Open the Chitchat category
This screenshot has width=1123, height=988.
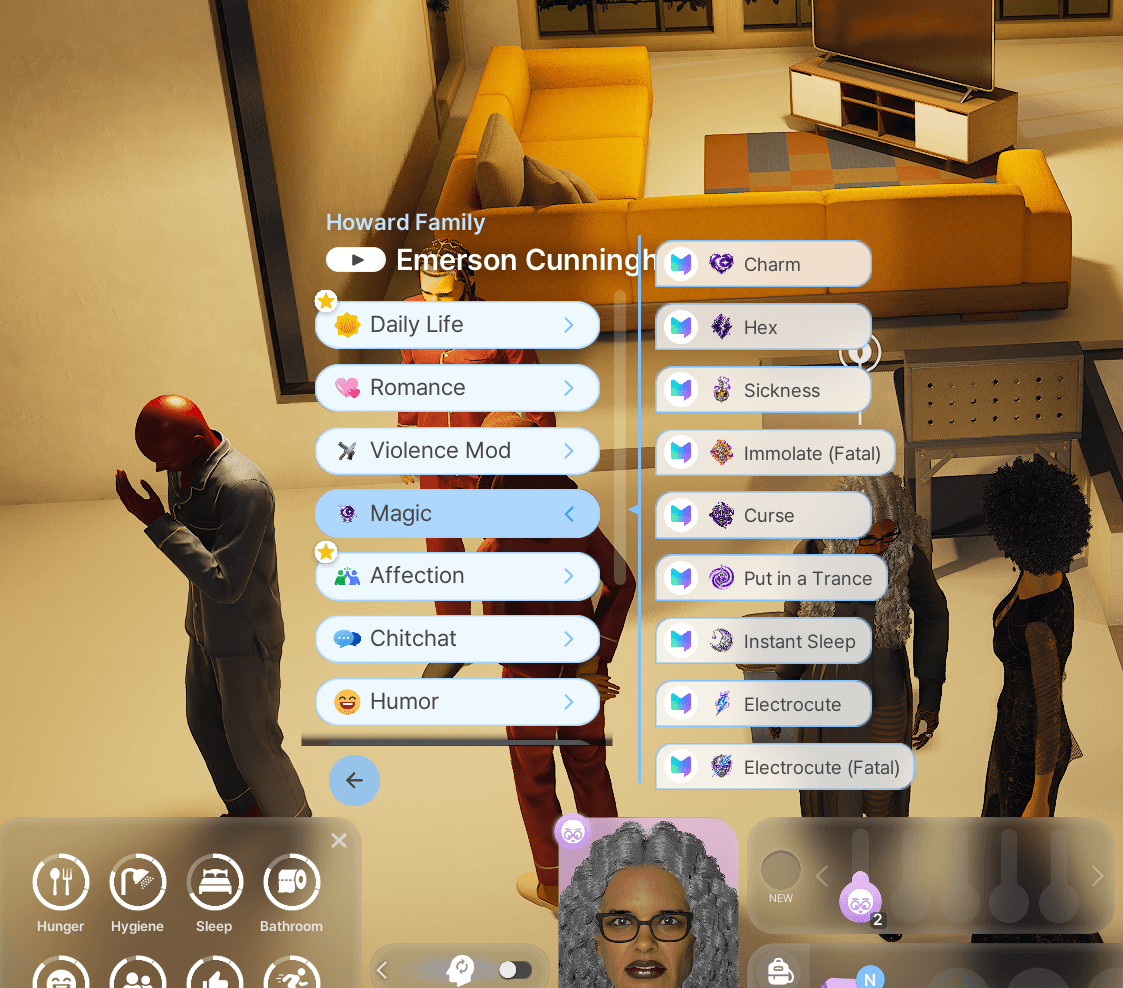point(457,639)
